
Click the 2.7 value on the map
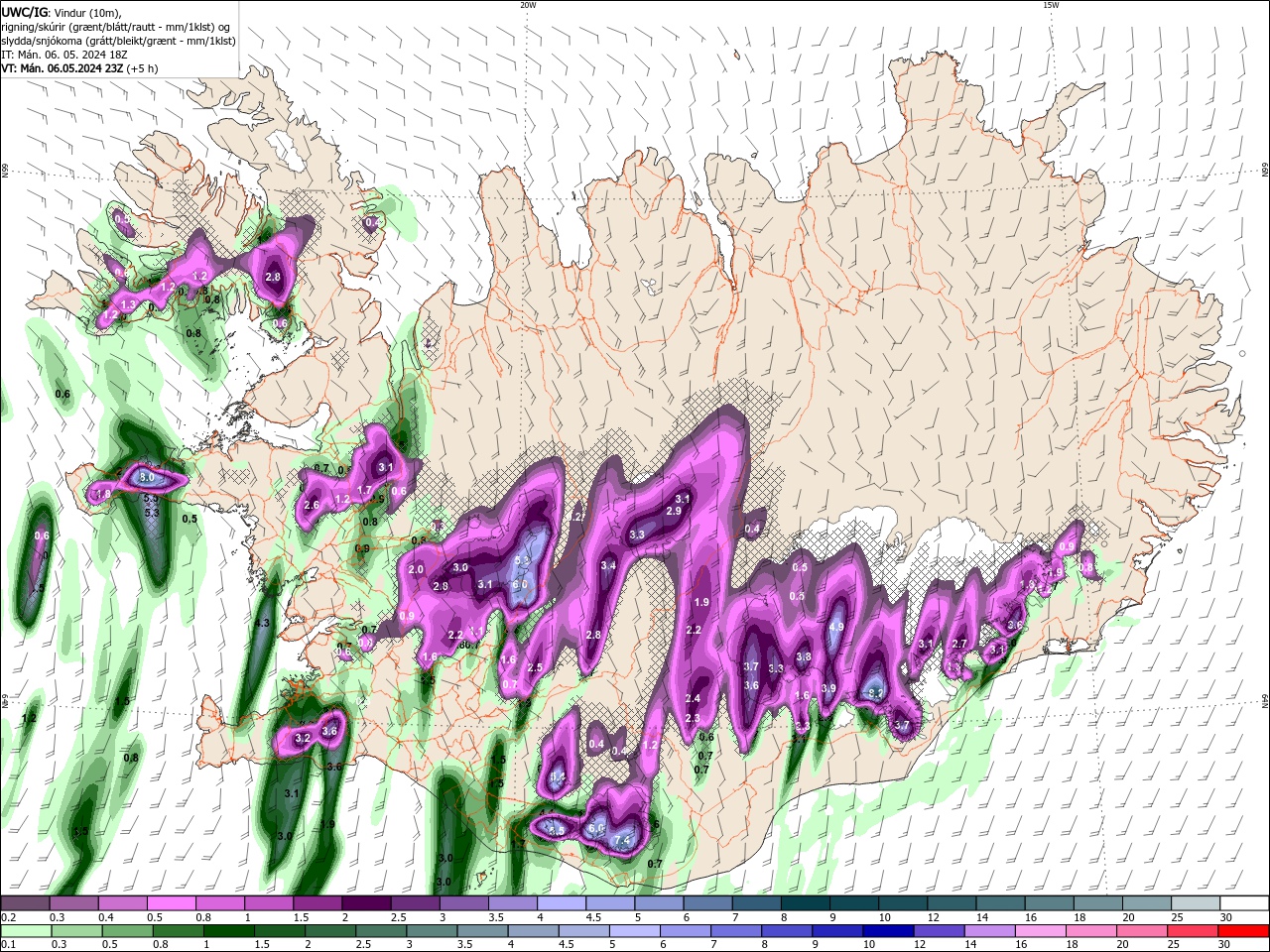[959, 644]
